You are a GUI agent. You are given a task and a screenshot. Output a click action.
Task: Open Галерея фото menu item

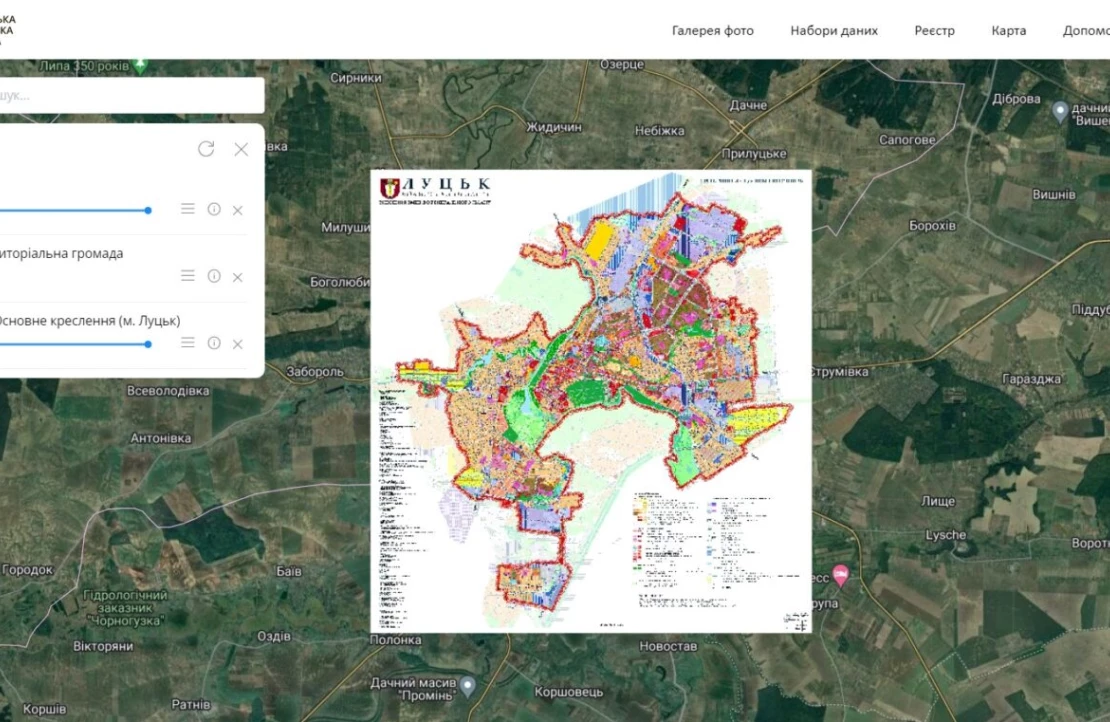click(x=712, y=30)
